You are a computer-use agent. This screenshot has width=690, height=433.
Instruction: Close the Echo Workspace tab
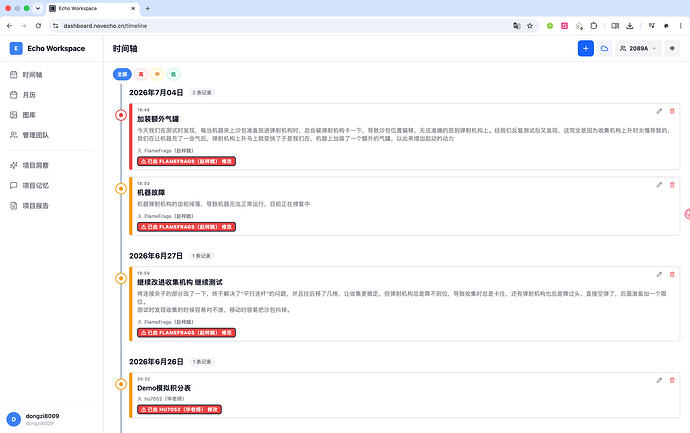tap(133, 8)
